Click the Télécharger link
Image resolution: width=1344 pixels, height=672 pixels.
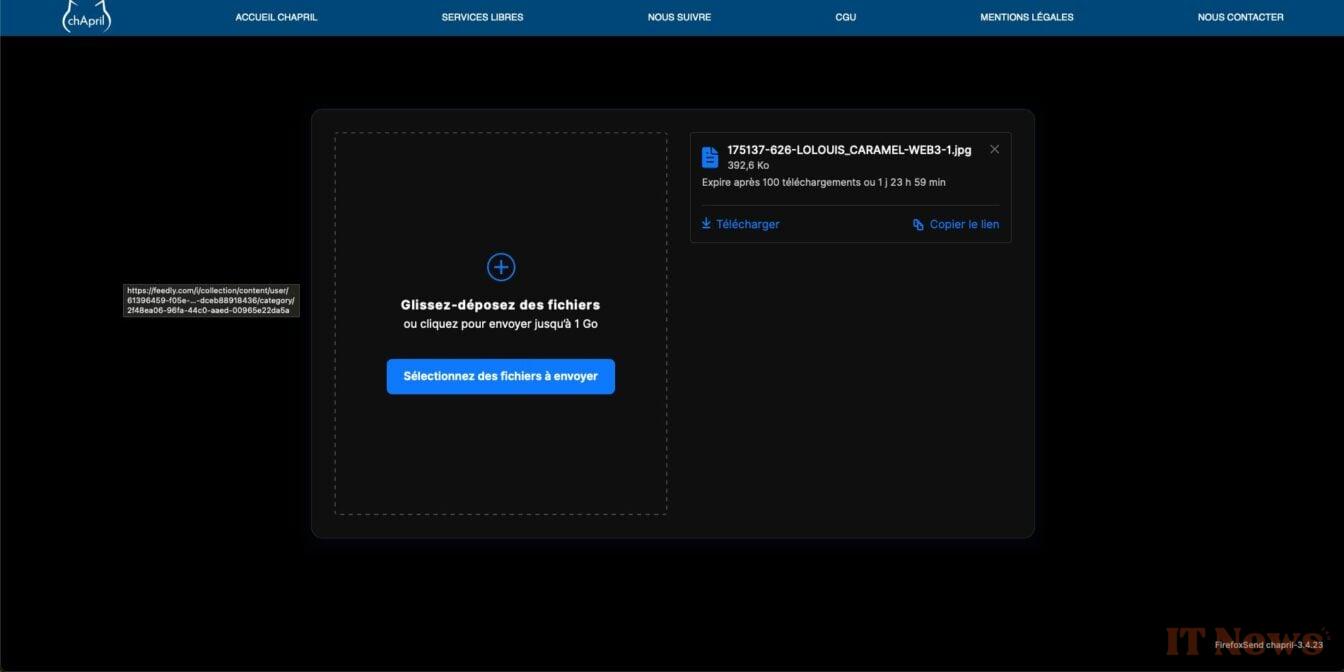point(747,223)
